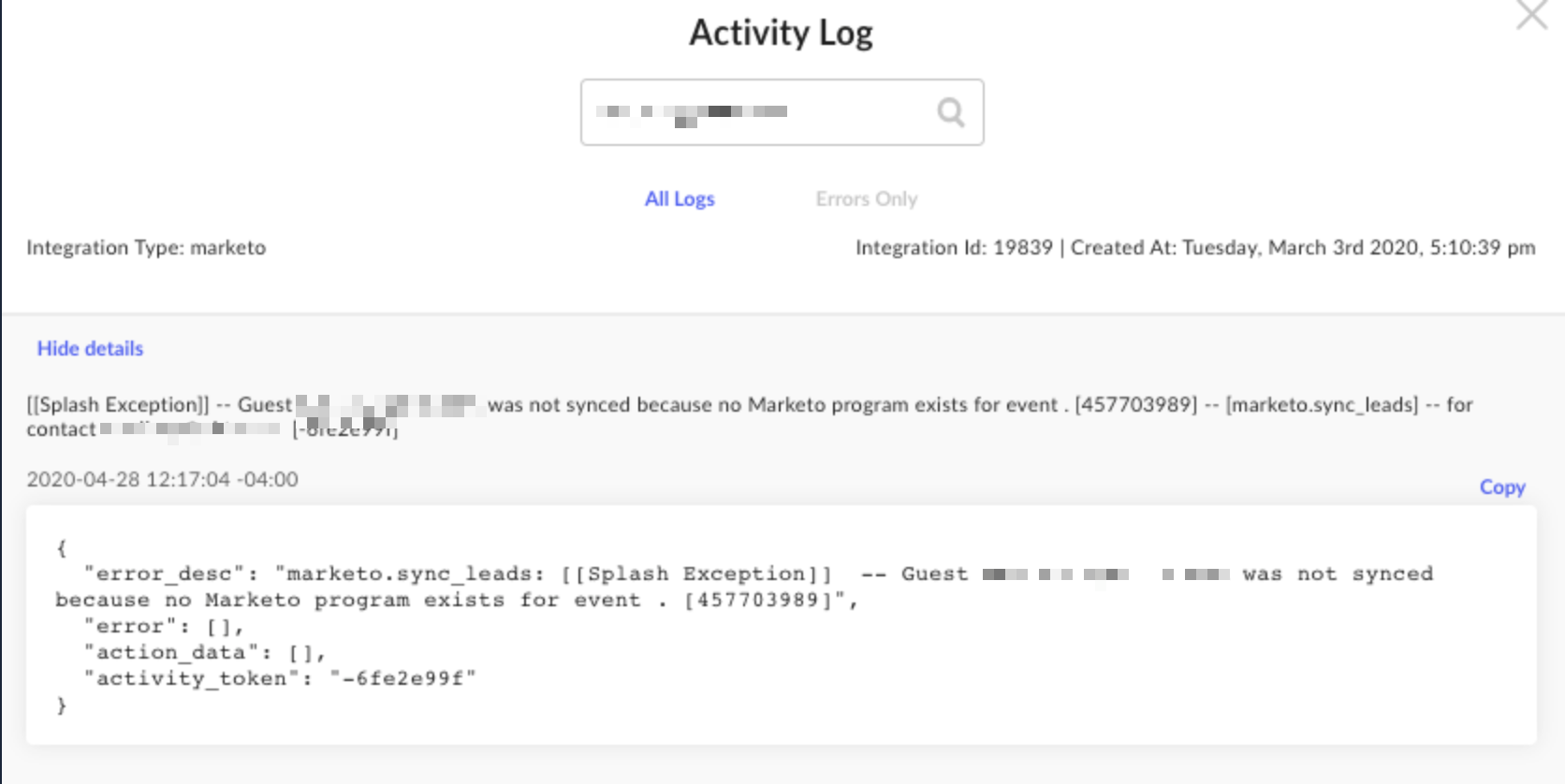Switch to the Errors Only tab
Image resolution: width=1565 pixels, height=784 pixels.
pos(866,198)
